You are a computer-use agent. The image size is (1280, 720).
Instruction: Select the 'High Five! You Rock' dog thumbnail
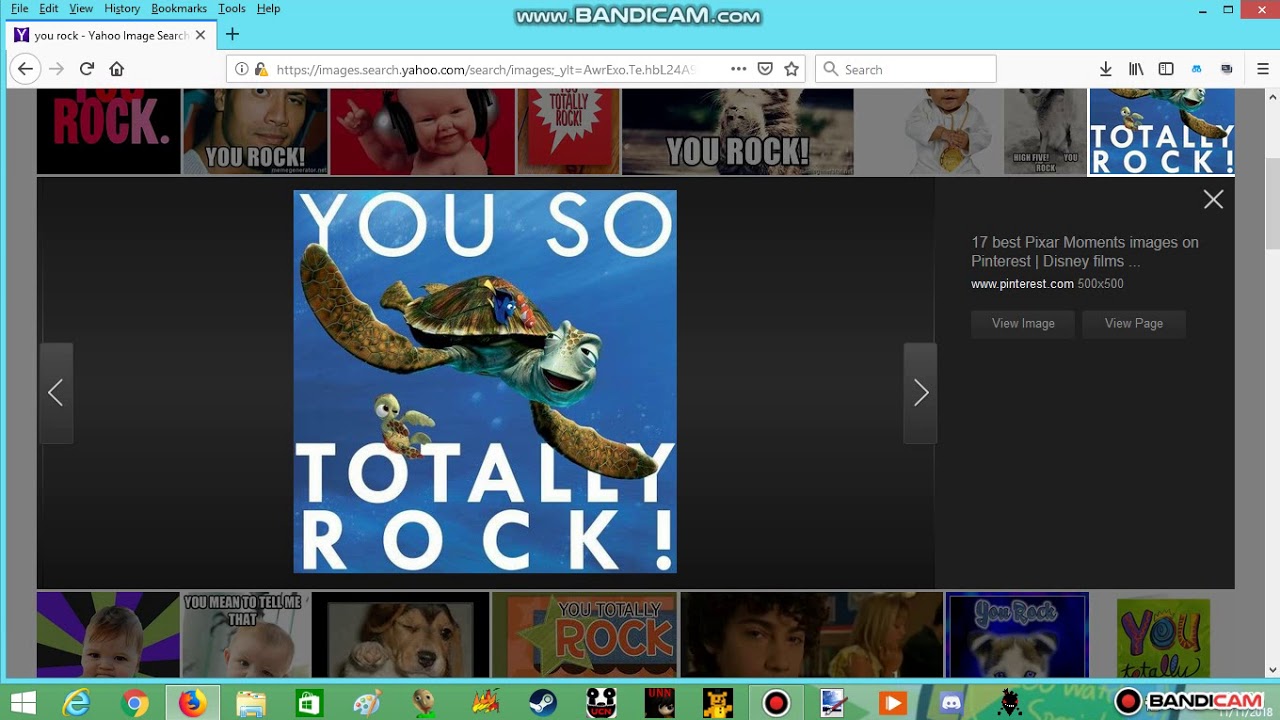pyautogui.click(x=1045, y=131)
